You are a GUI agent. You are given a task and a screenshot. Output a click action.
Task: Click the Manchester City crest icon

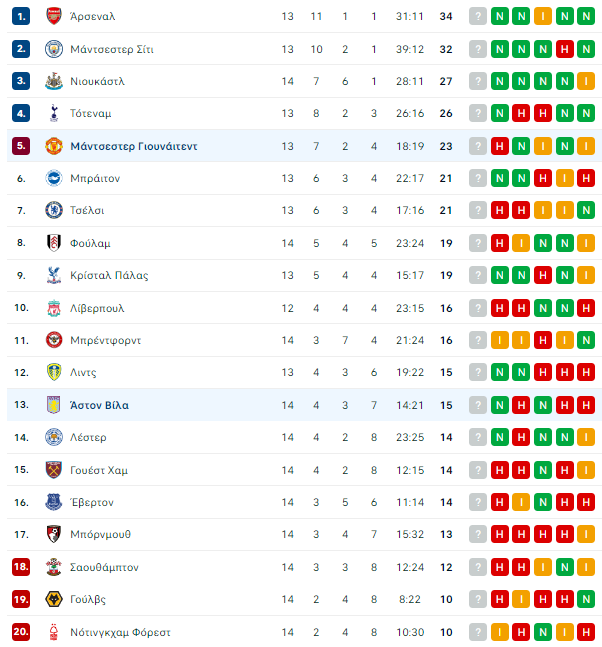(54, 49)
